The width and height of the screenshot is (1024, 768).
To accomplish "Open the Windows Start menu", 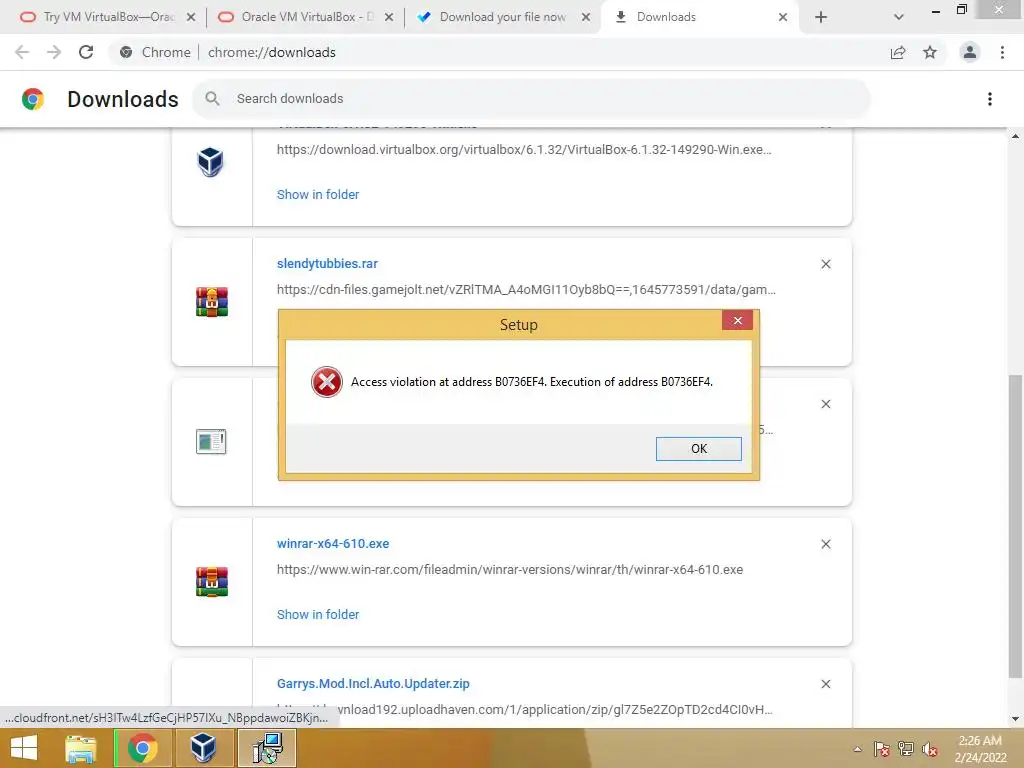I will 24,748.
